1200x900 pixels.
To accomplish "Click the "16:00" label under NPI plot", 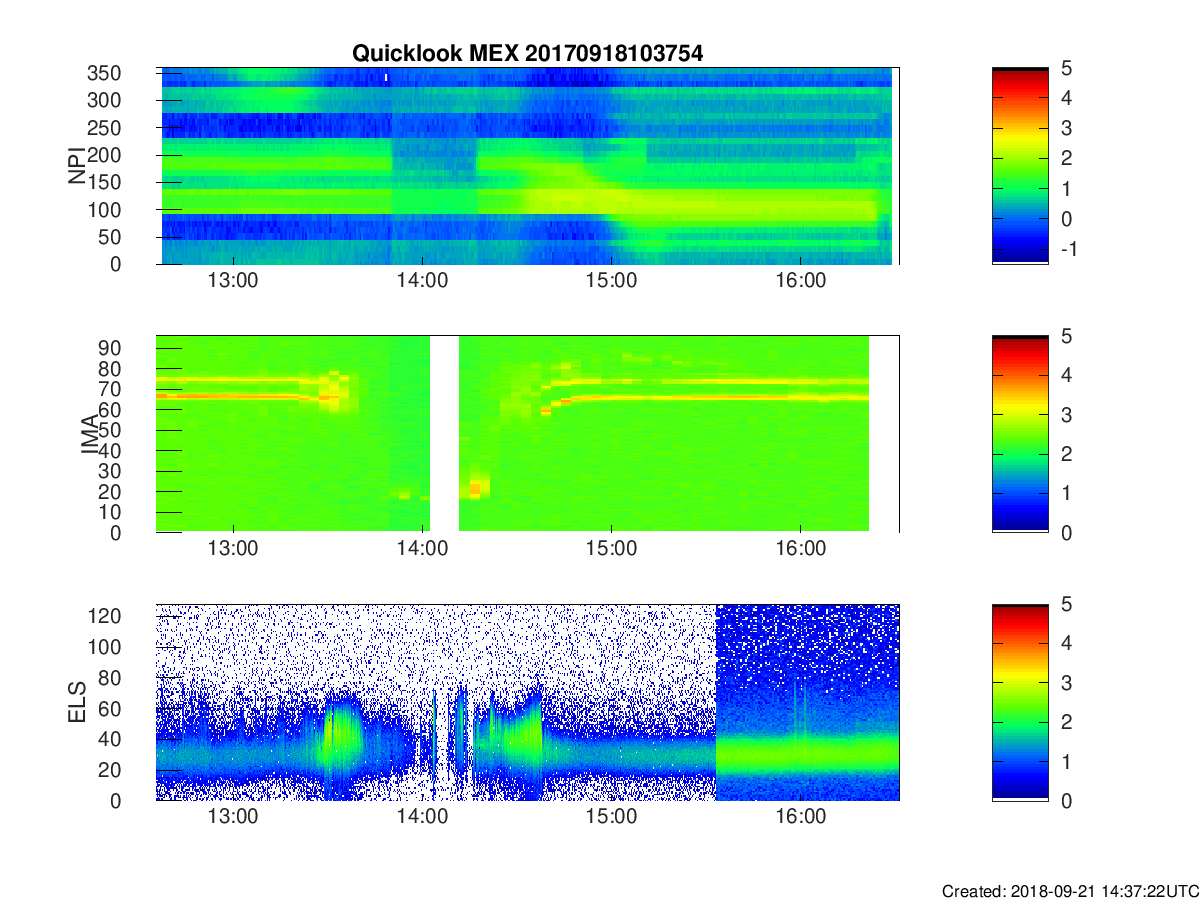I will coord(801,282).
